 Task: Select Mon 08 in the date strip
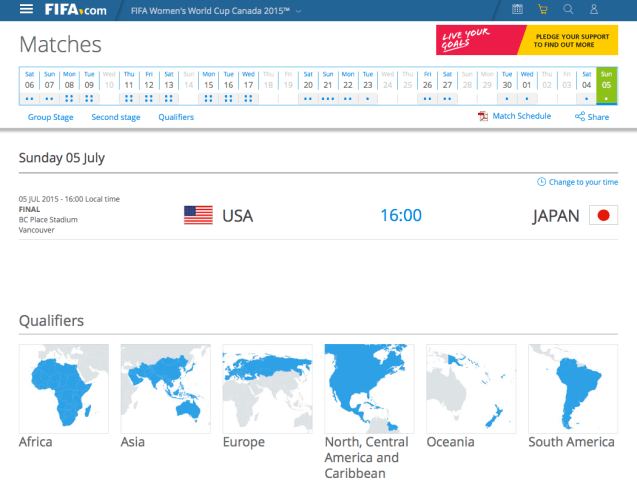point(69,86)
